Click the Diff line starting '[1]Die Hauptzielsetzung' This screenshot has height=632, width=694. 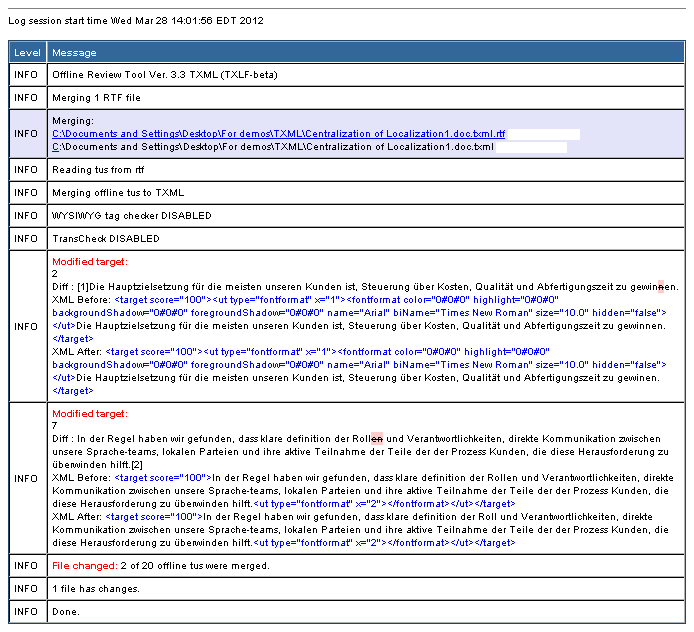click(x=365, y=287)
